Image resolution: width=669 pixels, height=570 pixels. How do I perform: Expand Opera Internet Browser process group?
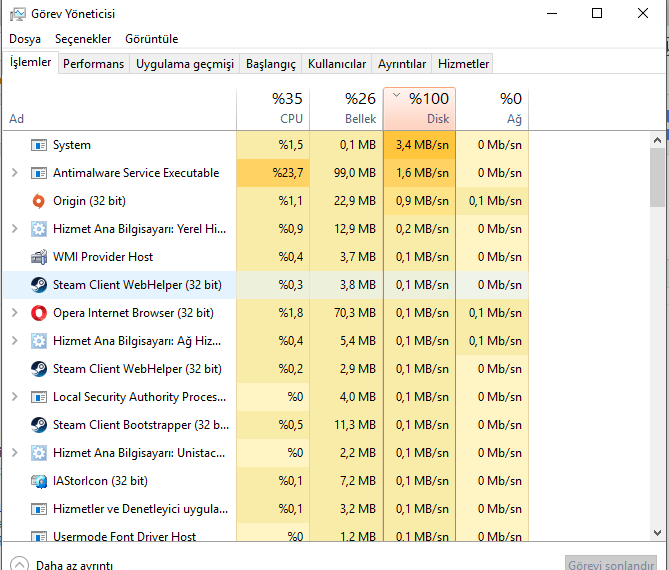(x=15, y=313)
